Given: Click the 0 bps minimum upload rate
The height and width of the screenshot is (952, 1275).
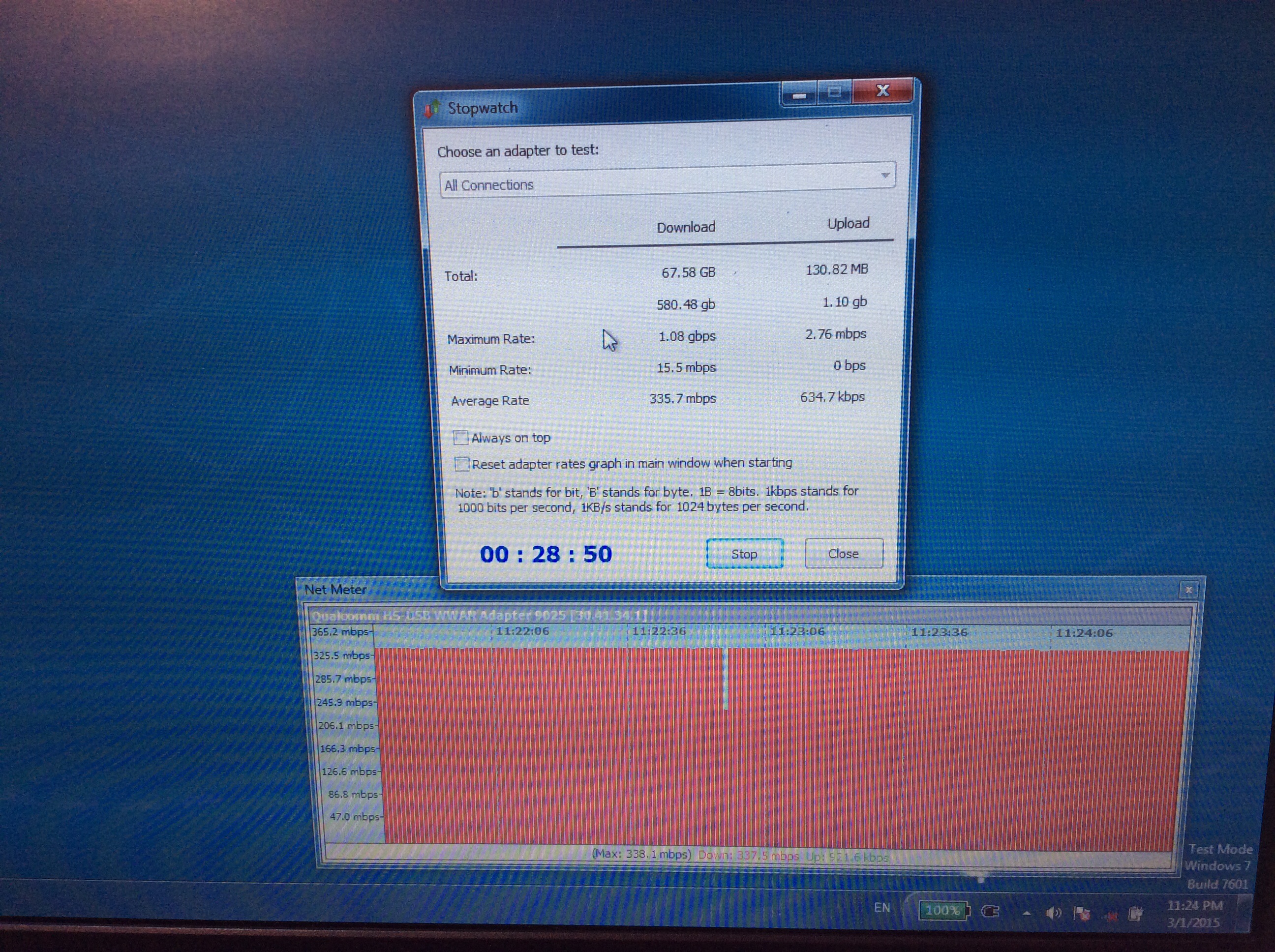Looking at the screenshot, I should point(849,365).
